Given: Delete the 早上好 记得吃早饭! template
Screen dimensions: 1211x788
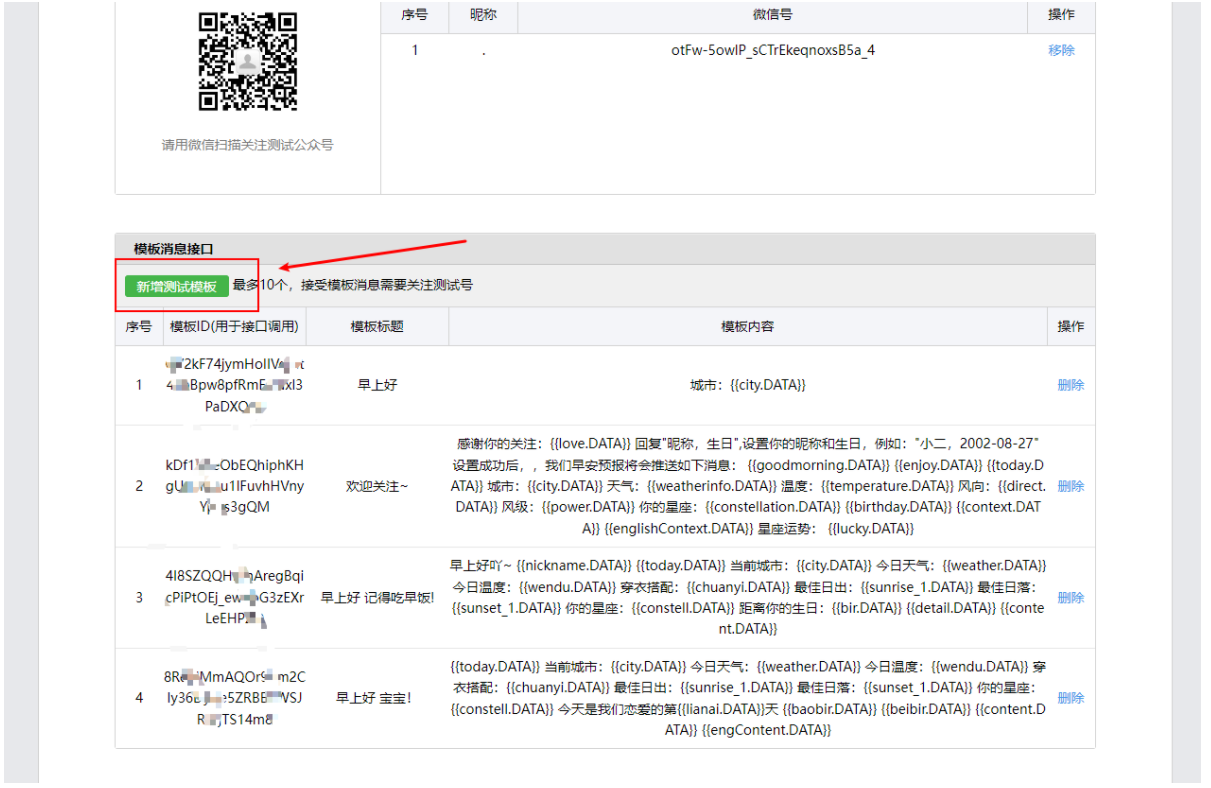Looking at the screenshot, I should (x=1070, y=597).
